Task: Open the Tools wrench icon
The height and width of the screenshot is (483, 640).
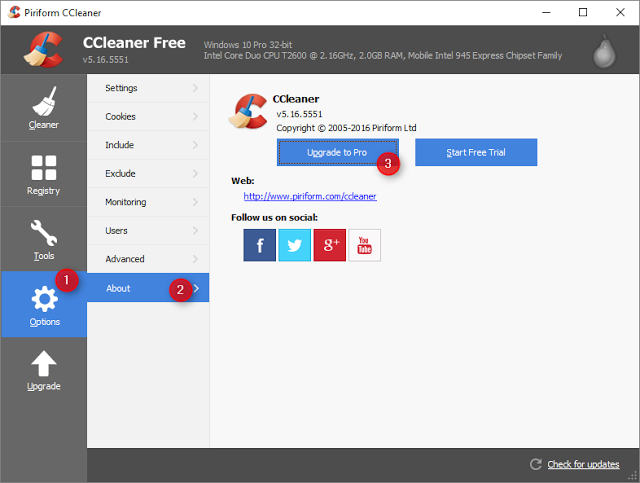Action: [44, 233]
